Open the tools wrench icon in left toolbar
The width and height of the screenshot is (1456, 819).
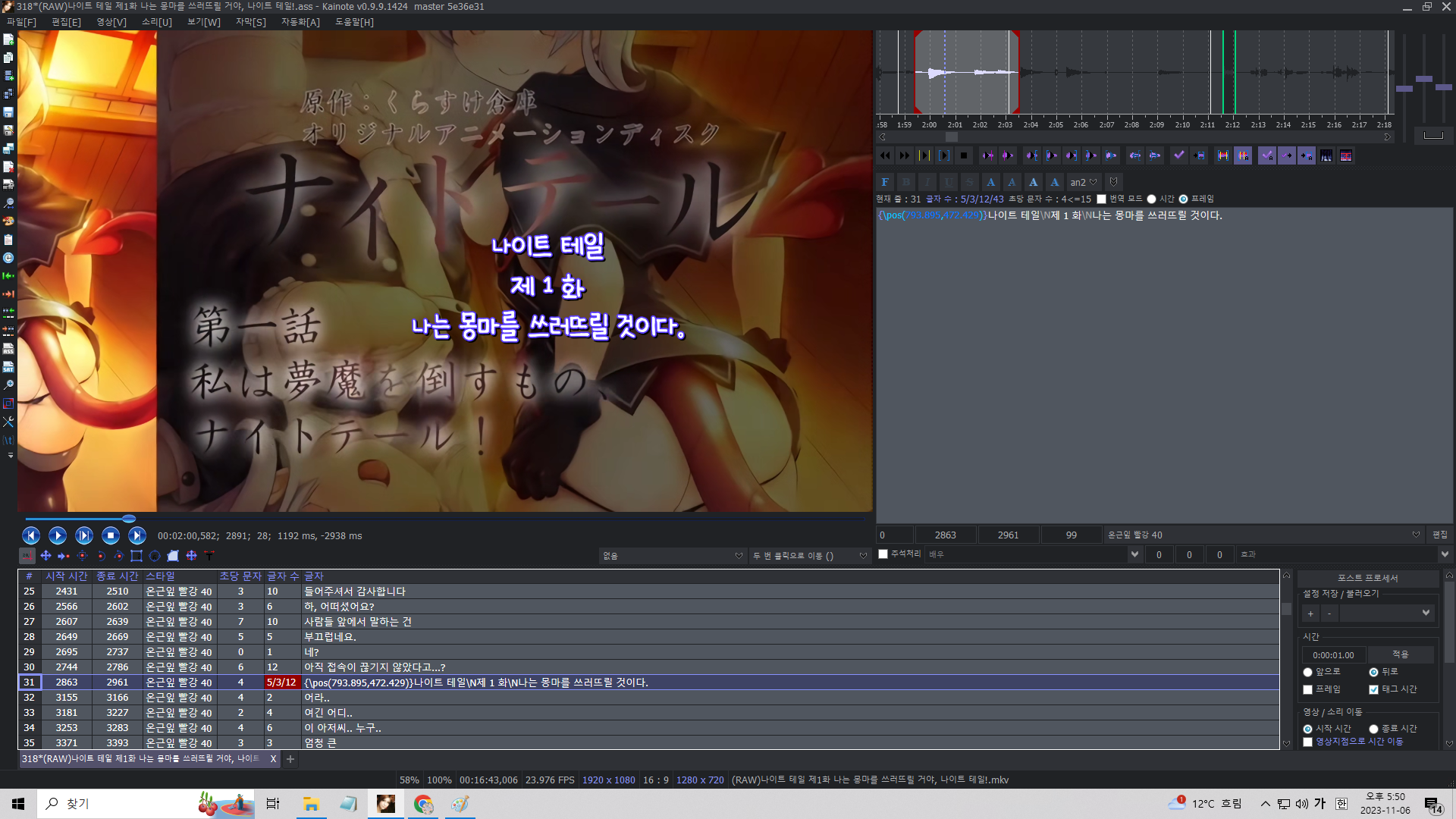tap(8, 422)
